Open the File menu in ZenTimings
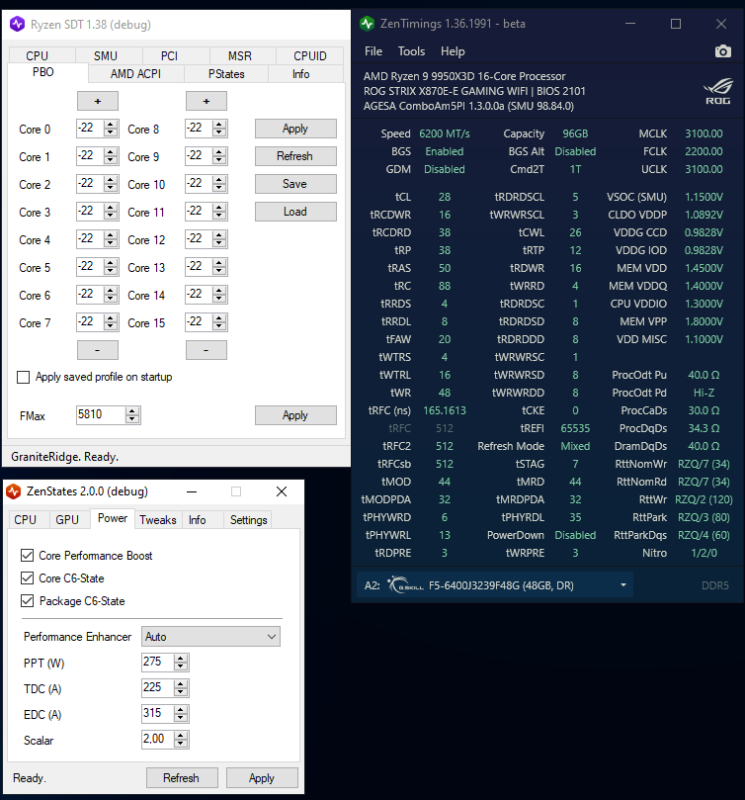 374,52
